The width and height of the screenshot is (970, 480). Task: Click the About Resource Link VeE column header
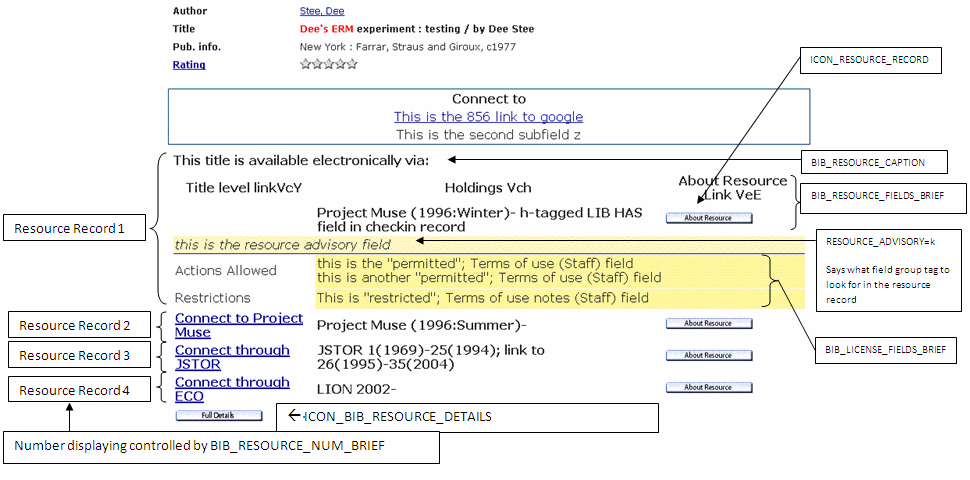point(733,187)
